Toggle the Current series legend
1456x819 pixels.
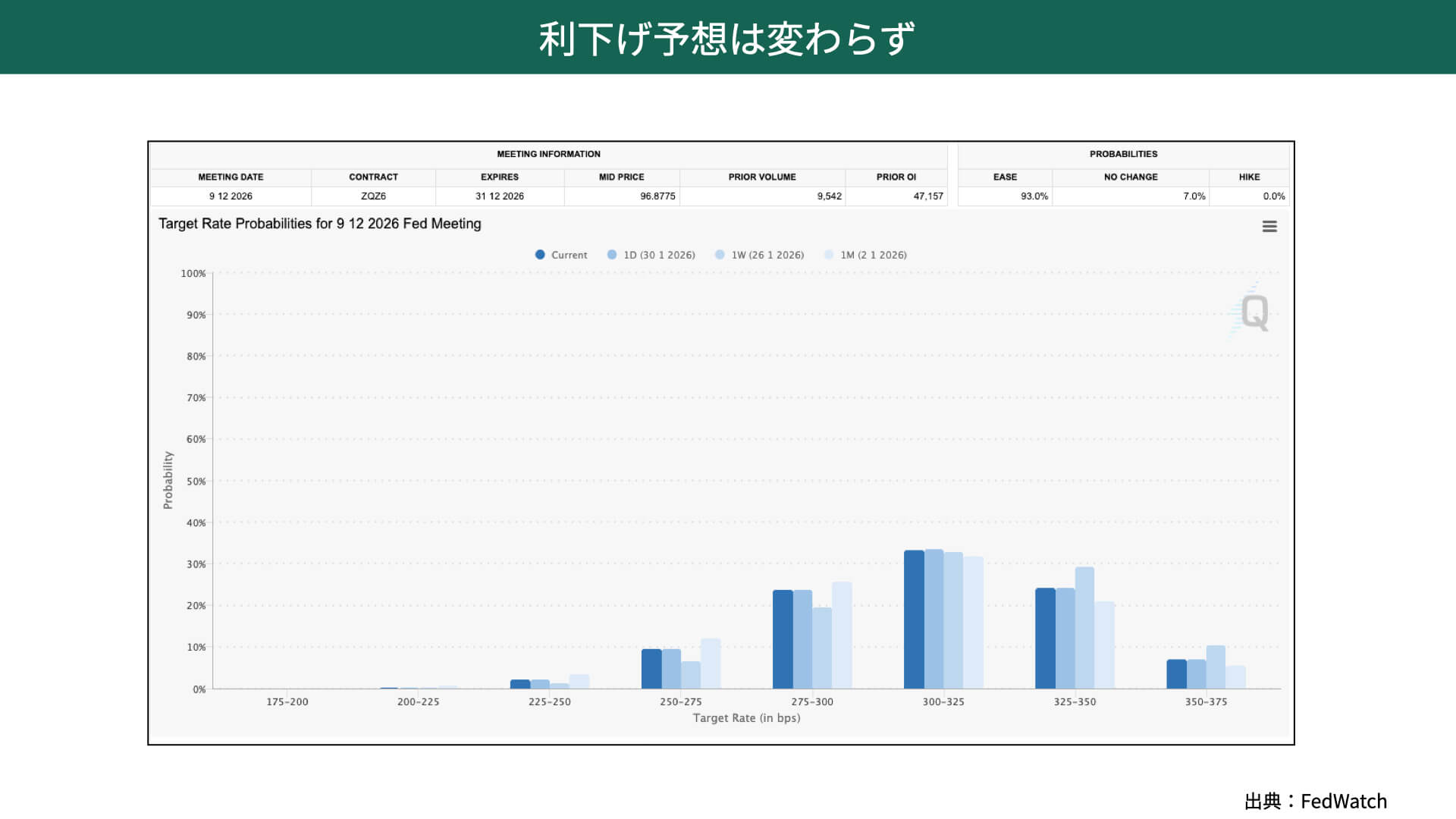click(561, 255)
